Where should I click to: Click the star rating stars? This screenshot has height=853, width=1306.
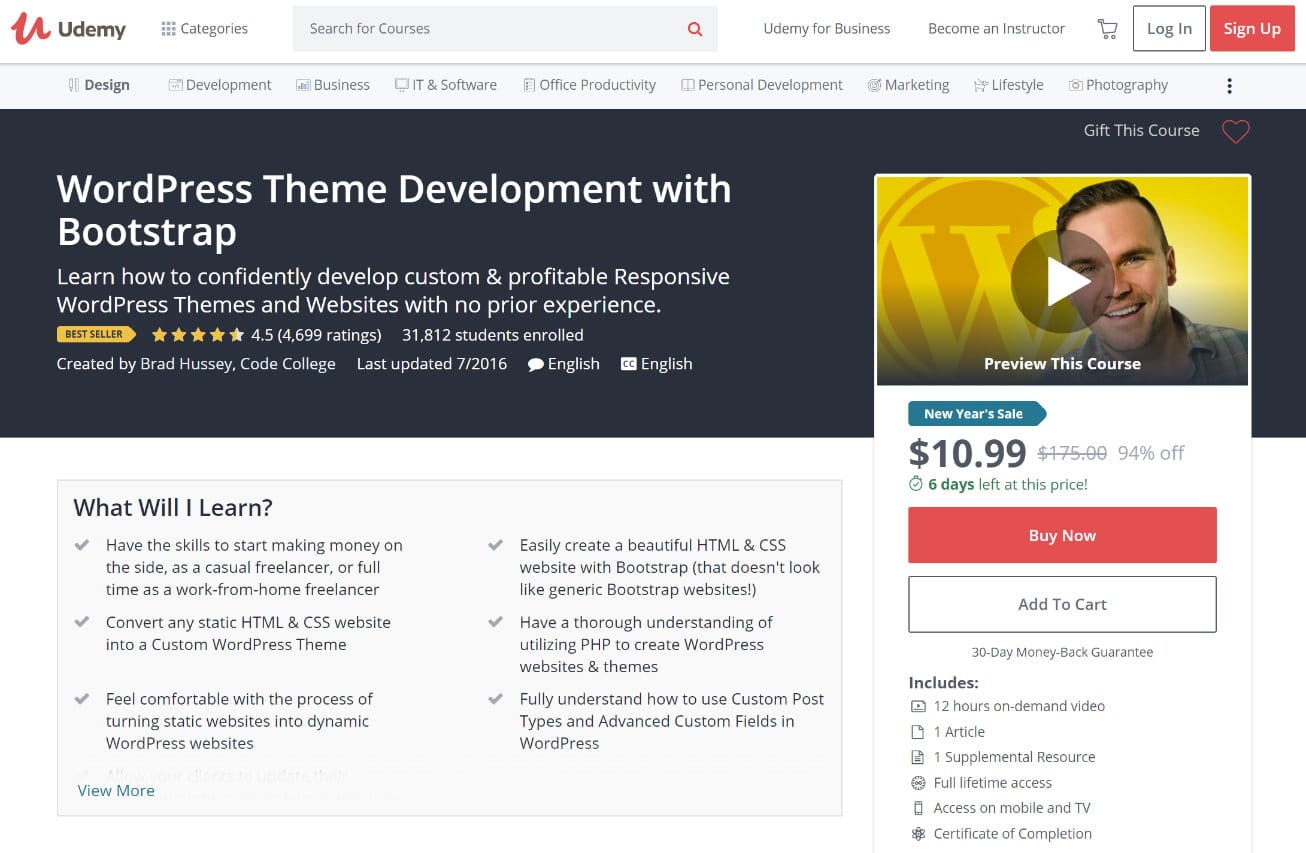197,334
